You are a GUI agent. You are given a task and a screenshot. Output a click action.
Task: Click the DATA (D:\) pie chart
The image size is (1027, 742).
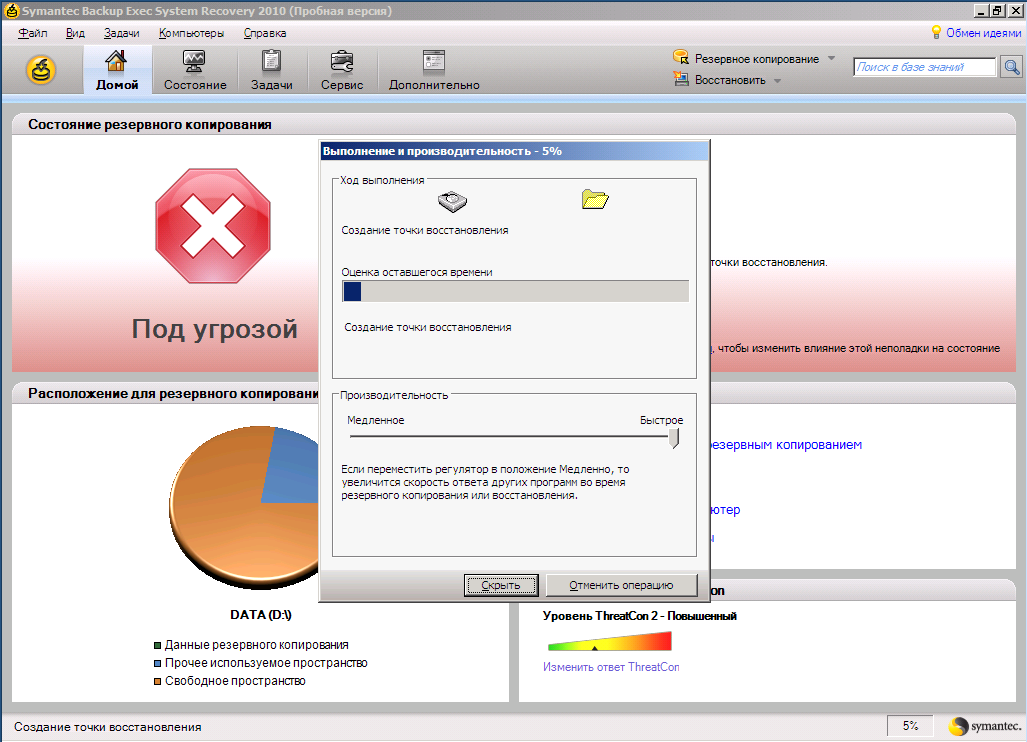(244, 508)
